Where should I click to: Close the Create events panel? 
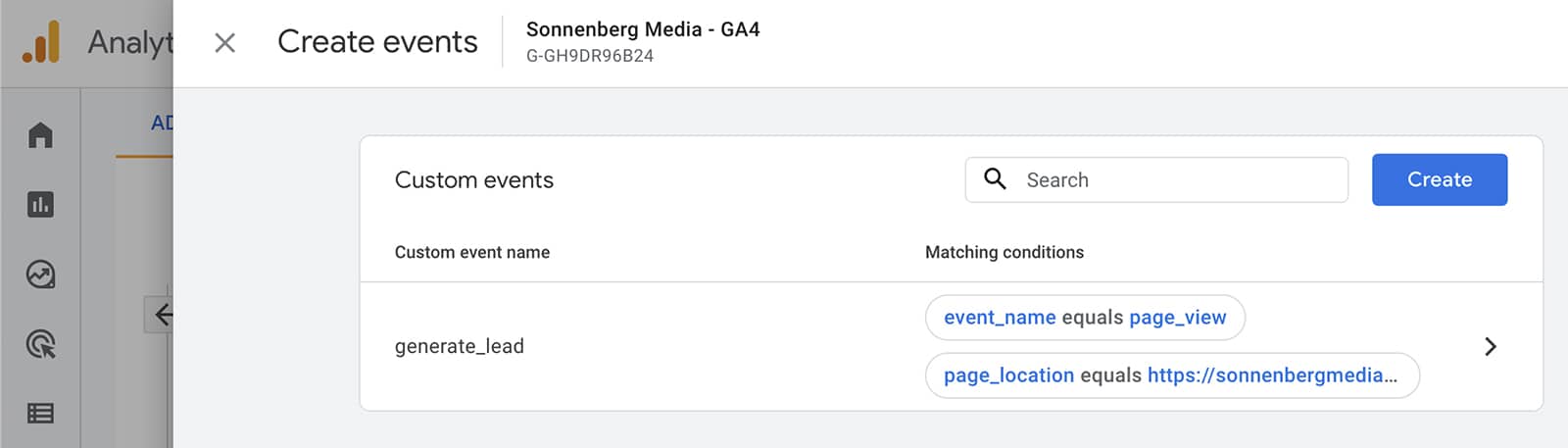224,42
